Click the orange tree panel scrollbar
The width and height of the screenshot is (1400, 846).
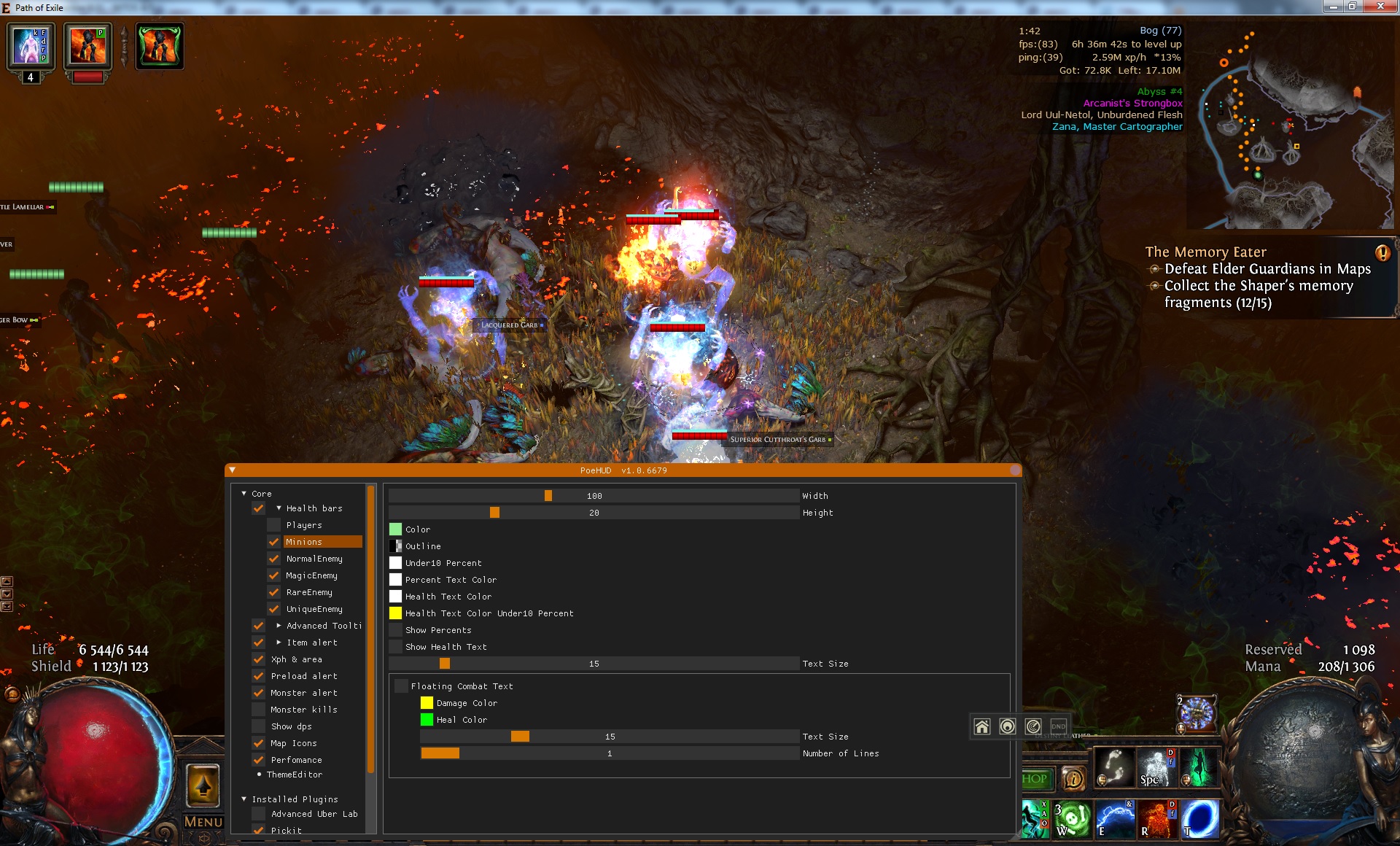370,629
